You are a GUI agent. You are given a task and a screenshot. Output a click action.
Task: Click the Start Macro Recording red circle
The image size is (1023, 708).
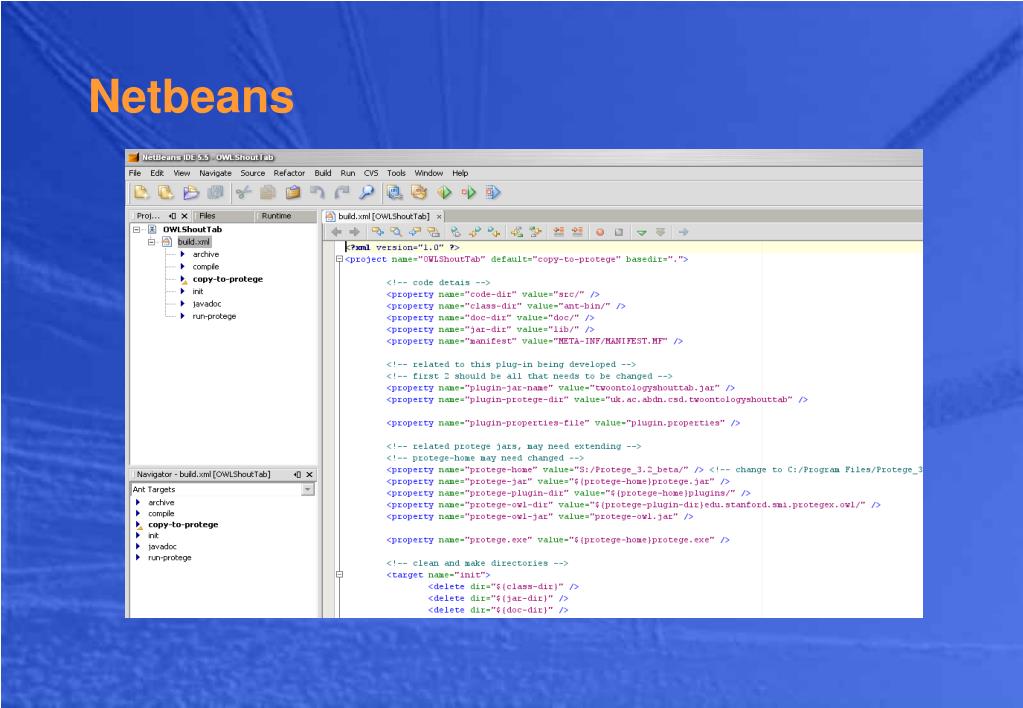click(x=600, y=232)
